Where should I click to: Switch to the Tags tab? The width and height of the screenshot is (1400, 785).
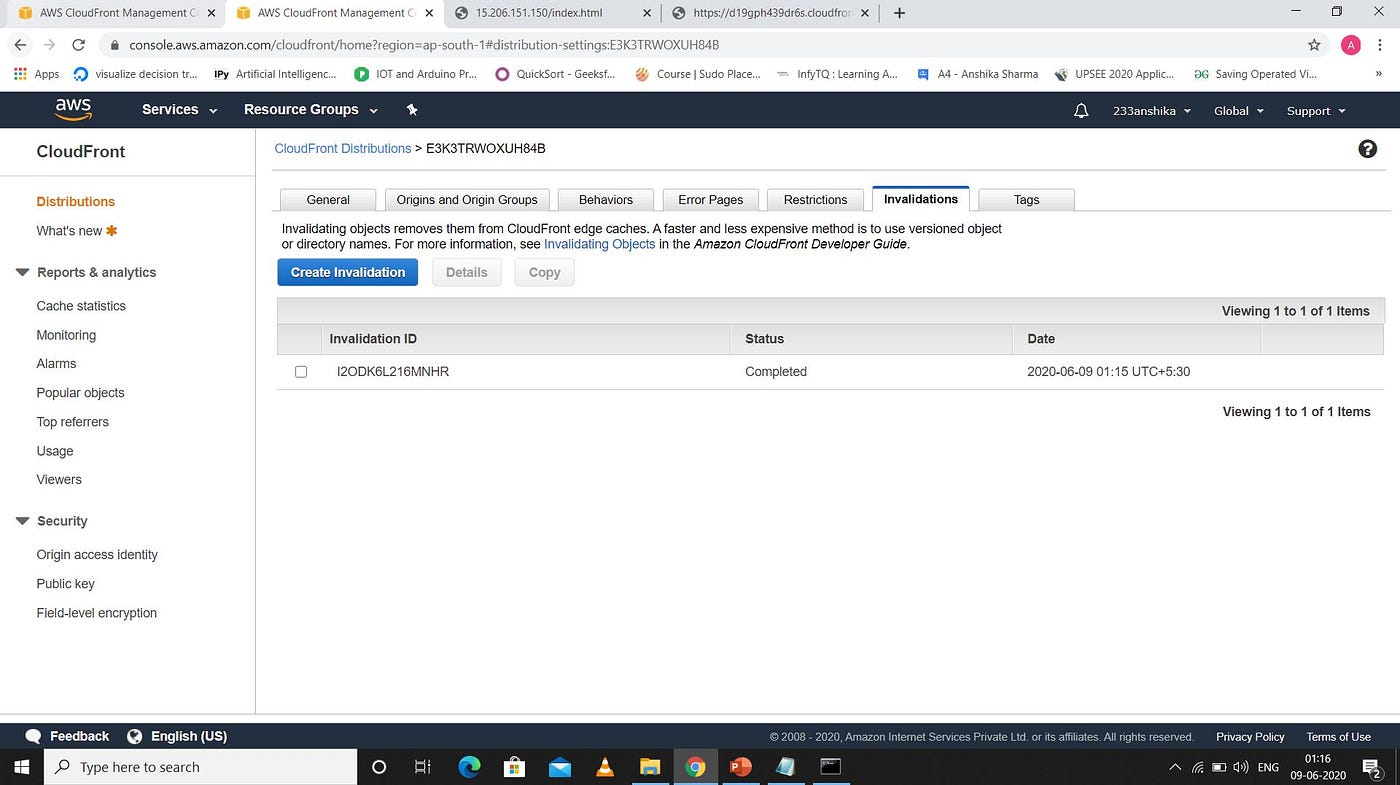1026,199
